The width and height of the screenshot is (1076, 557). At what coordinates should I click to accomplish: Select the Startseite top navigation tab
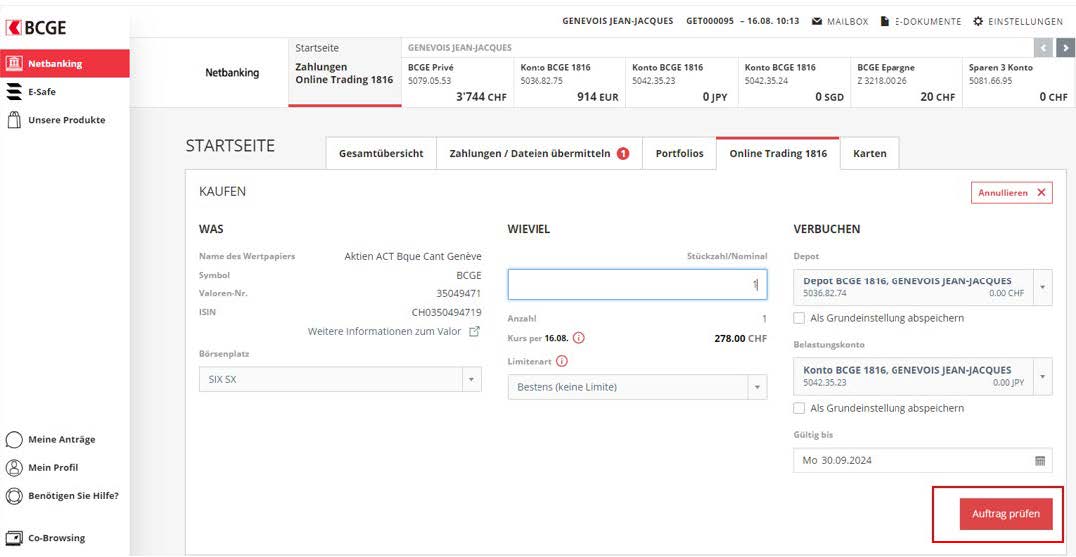click(344, 72)
